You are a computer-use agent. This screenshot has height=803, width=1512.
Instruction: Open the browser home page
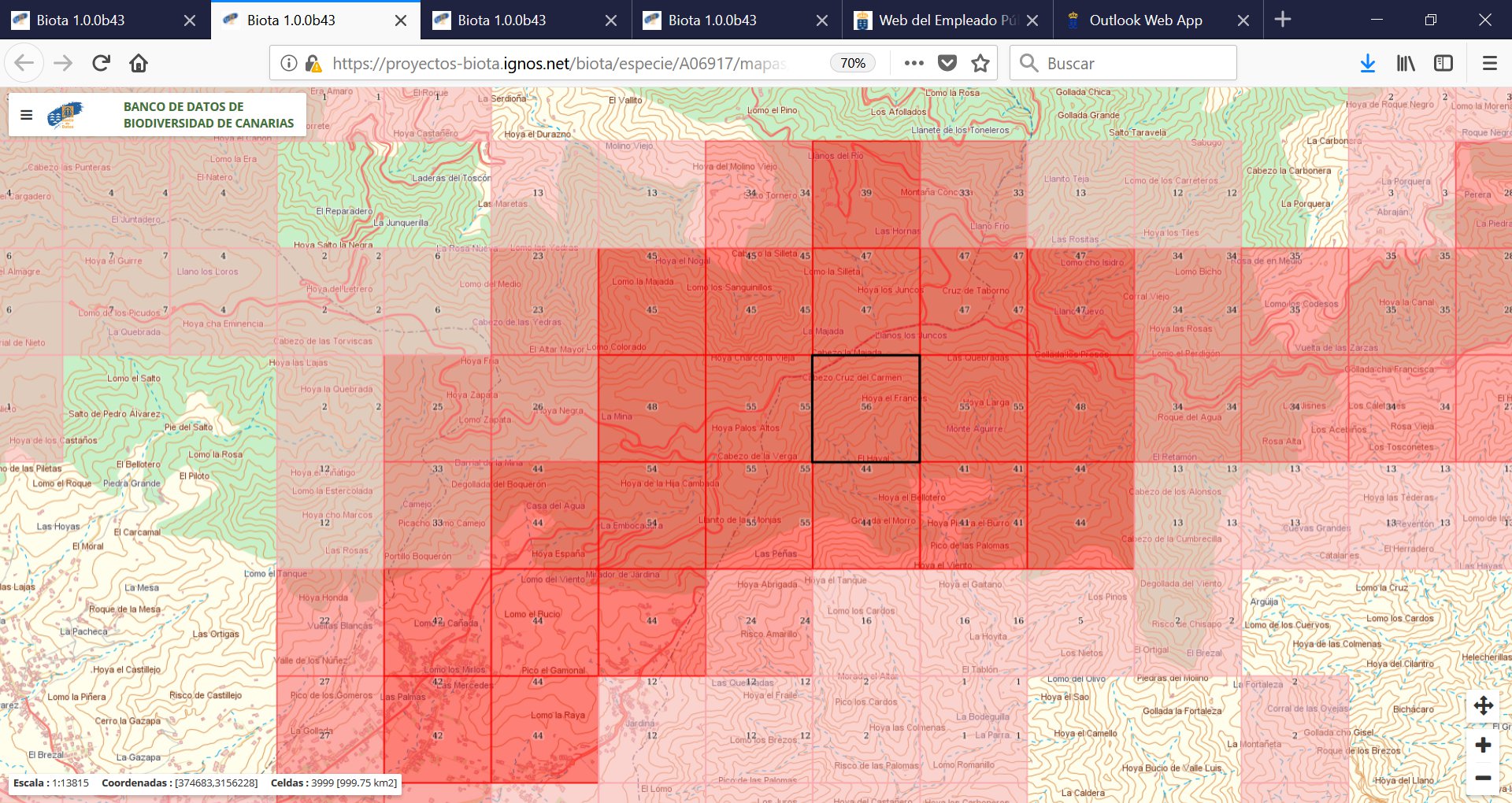(x=139, y=63)
